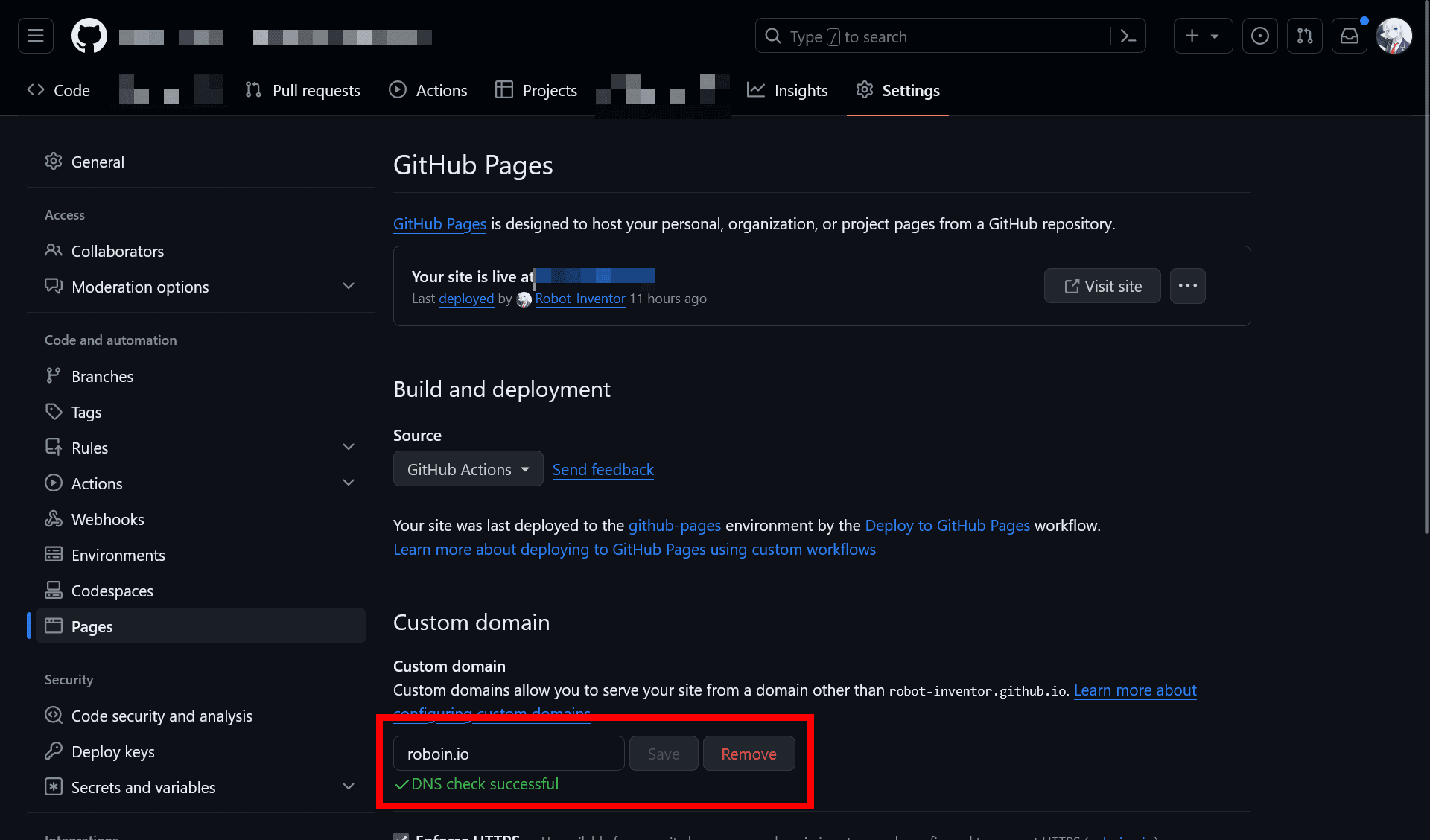Expand Secrets and variables section
Screen dimensions: 1430x840
pyautogui.click(x=201, y=787)
